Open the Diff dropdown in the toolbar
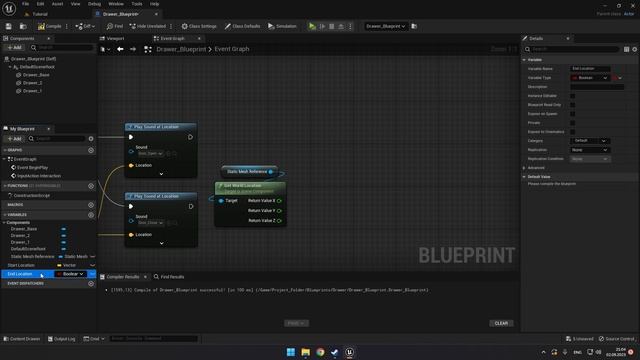The image size is (640, 360). pos(85,26)
